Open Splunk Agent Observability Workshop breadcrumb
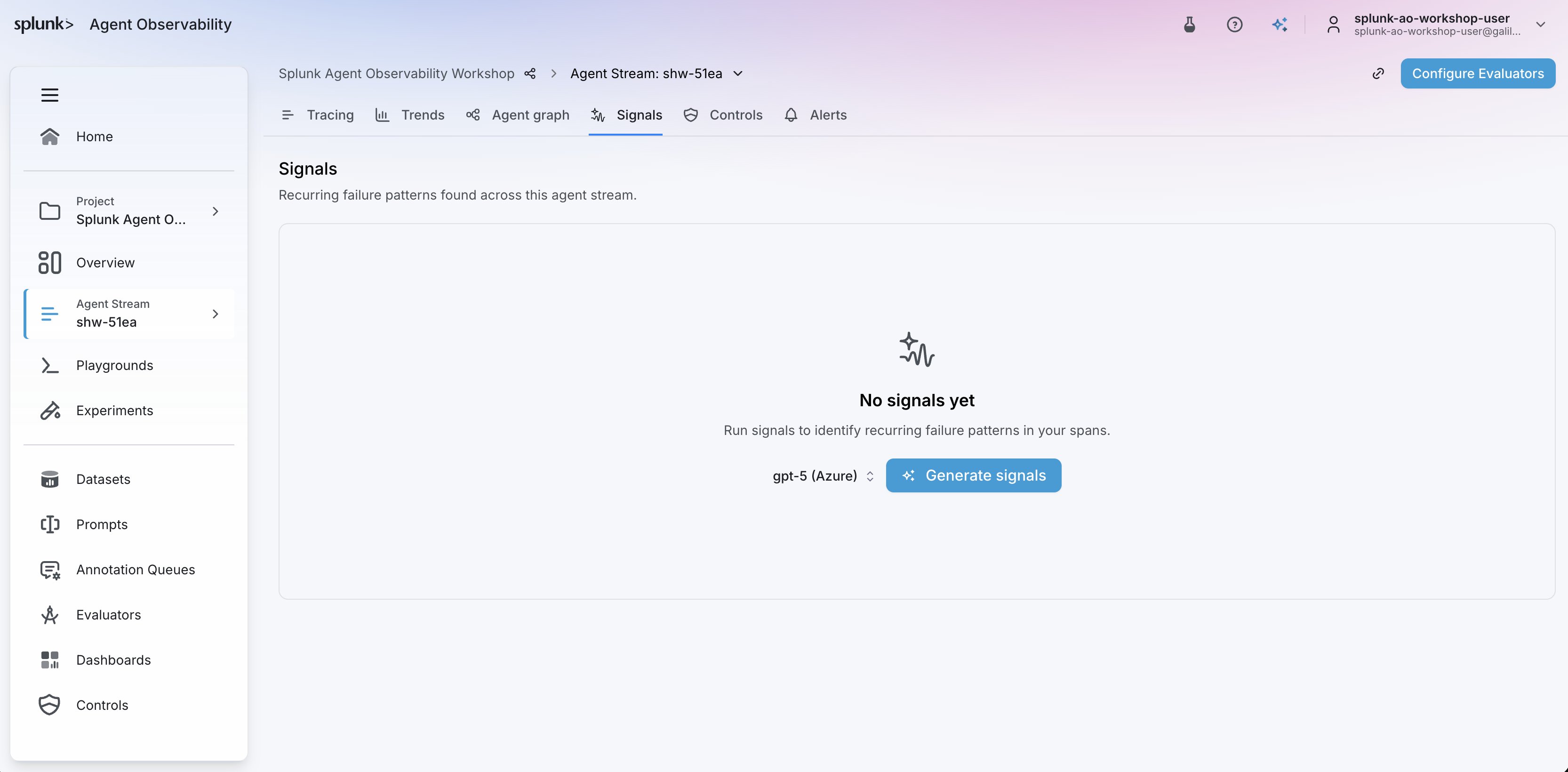This screenshot has height=772, width=1568. click(x=396, y=73)
